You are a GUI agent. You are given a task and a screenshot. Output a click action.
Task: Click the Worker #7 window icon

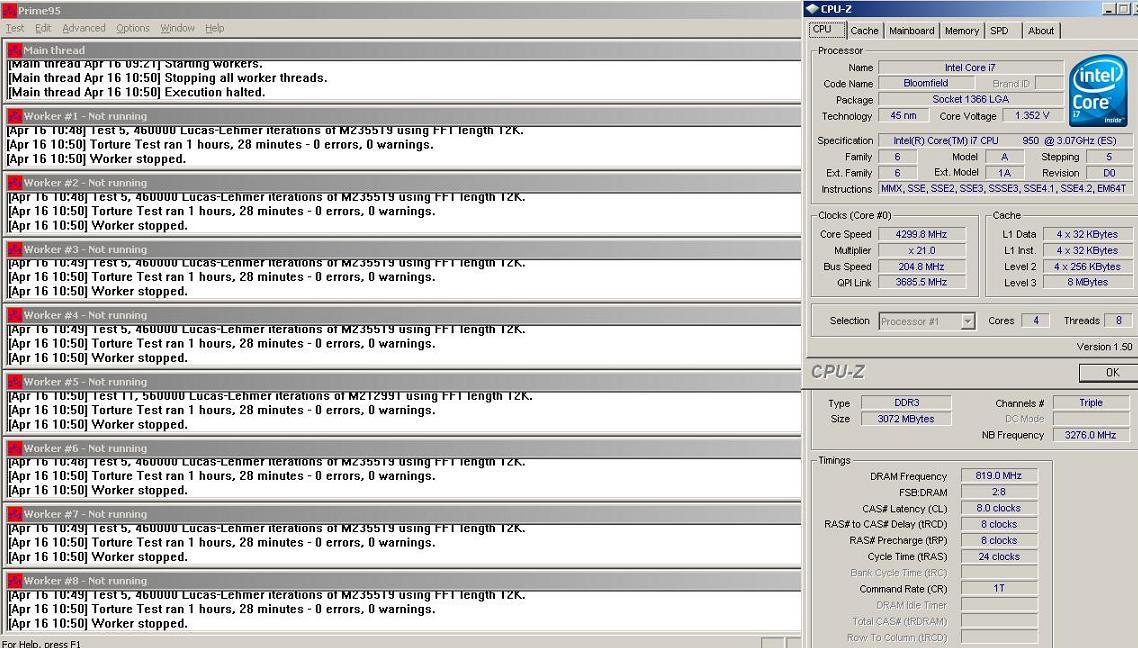point(15,514)
